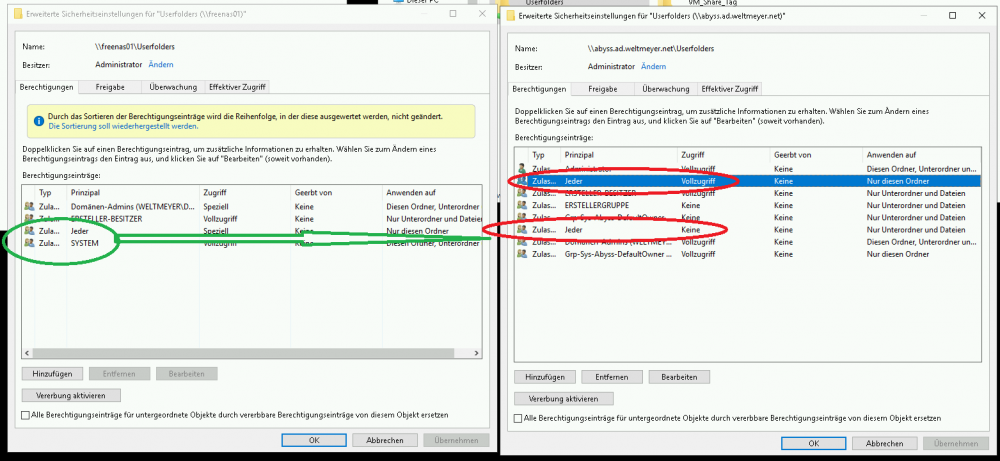Click the '\\freenas01\Userfolders' name text
This screenshot has width=1000, height=461.
click(135, 47)
